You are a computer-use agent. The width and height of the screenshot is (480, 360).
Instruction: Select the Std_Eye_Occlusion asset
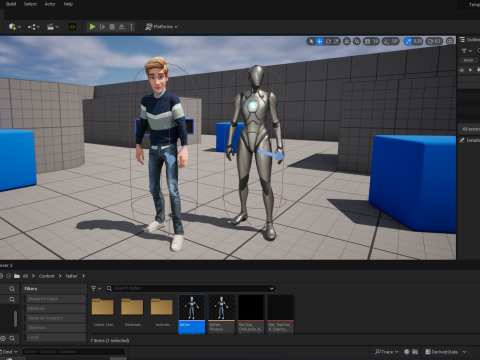pyautogui.click(x=251, y=314)
